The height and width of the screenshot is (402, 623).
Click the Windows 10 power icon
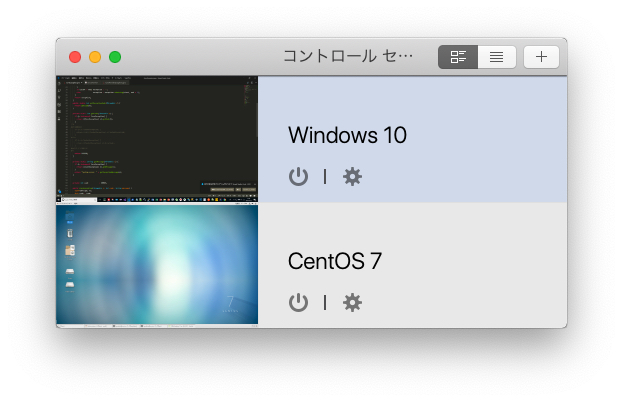298,177
